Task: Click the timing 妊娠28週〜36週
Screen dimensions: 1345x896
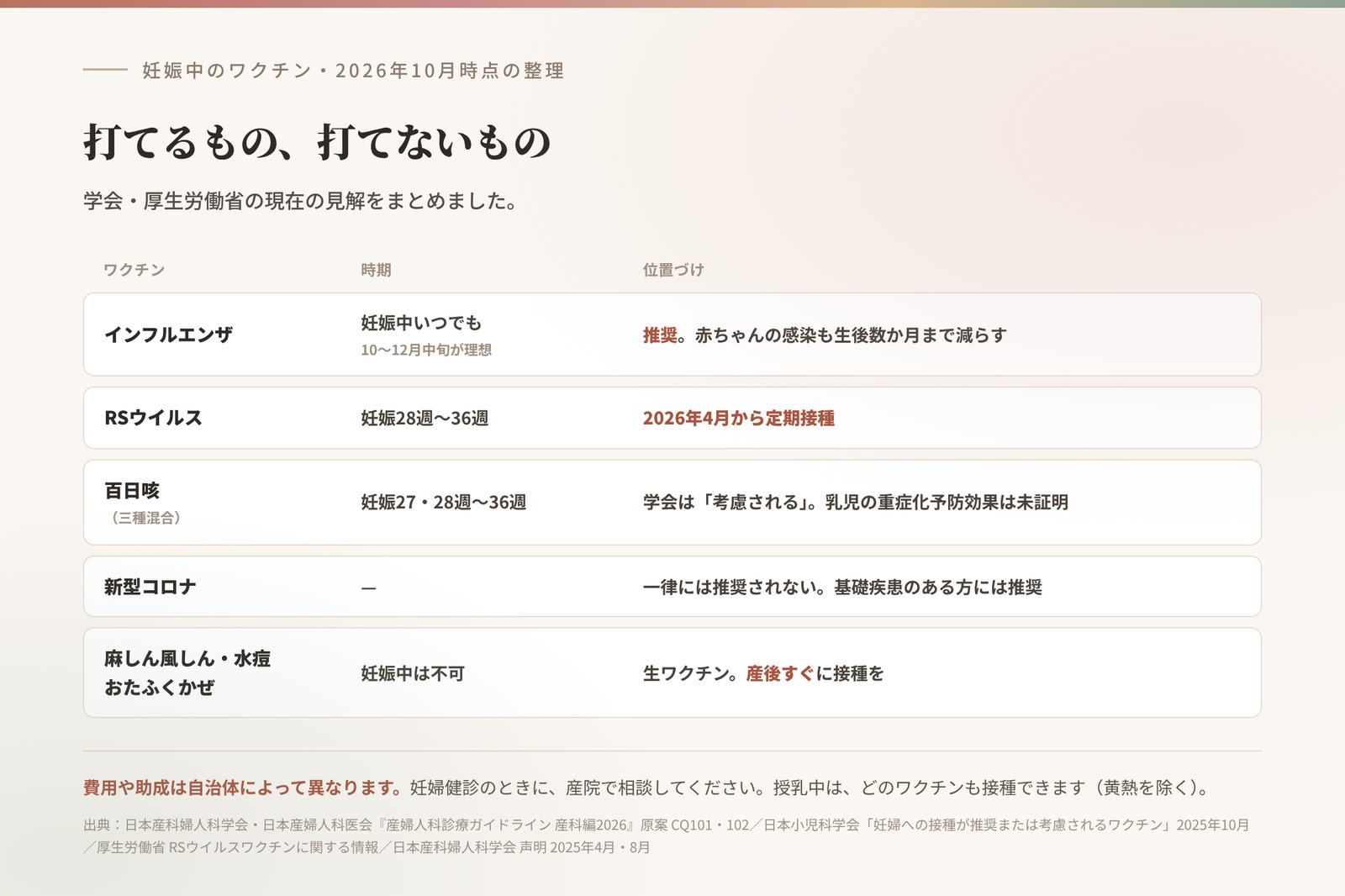Action: pos(425,418)
